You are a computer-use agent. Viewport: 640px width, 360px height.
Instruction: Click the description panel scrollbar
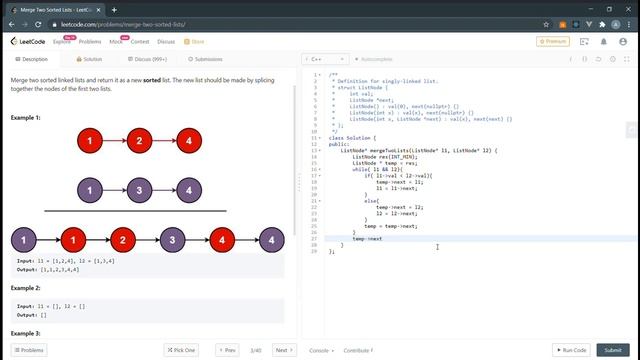(294, 160)
